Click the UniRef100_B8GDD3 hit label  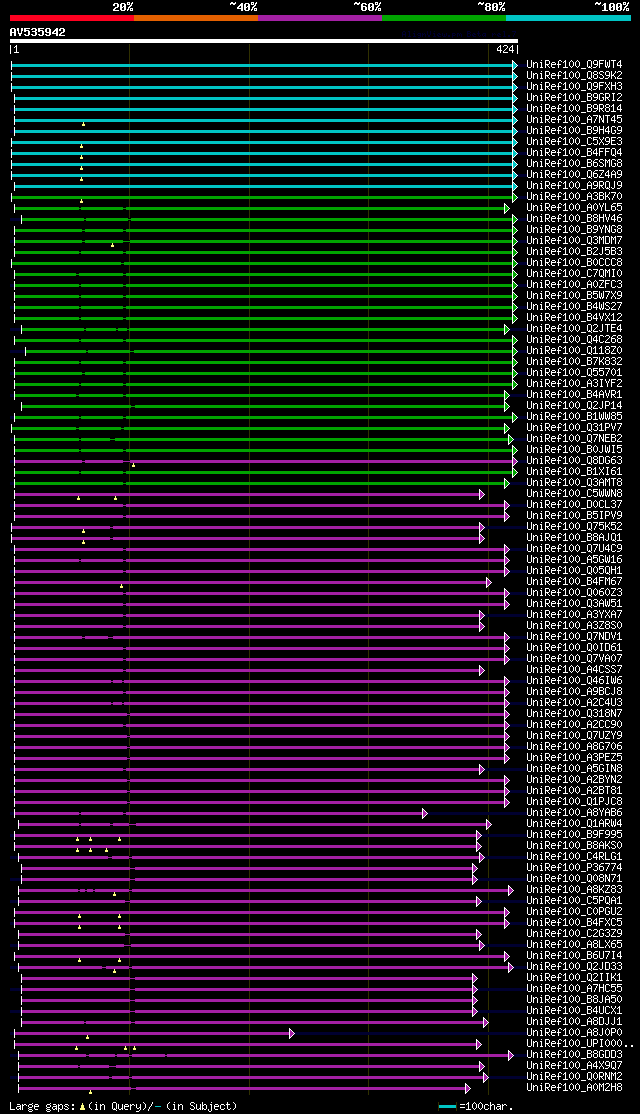pyautogui.click(x=575, y=1055)
